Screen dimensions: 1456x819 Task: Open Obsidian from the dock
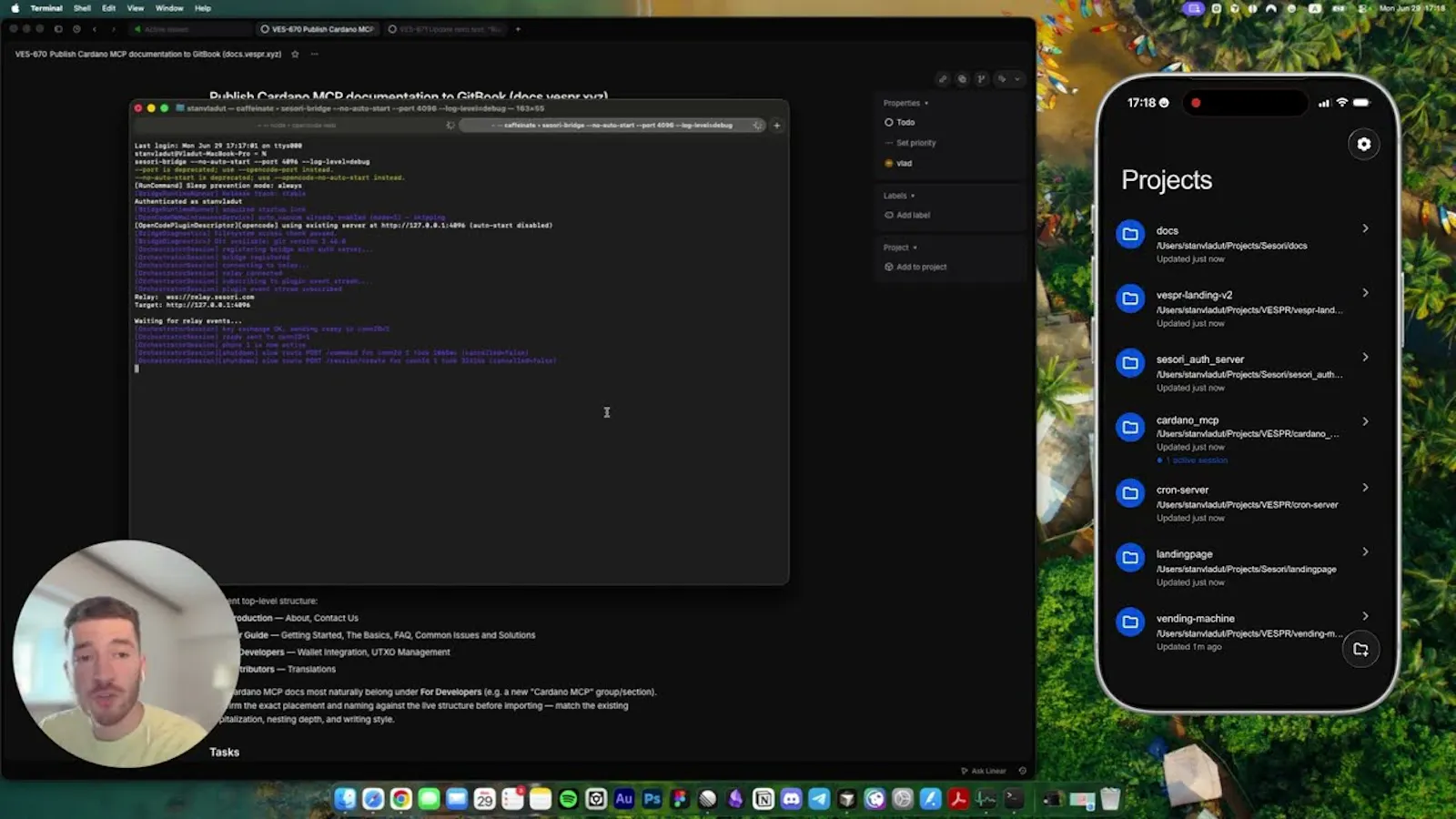pos(735,799)
